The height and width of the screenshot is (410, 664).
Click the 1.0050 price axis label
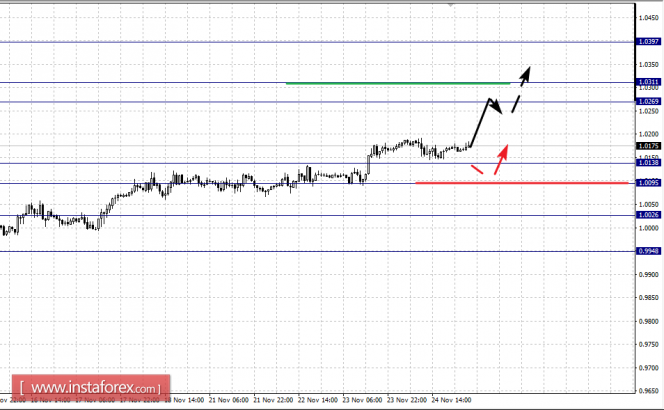coord(649,205)
